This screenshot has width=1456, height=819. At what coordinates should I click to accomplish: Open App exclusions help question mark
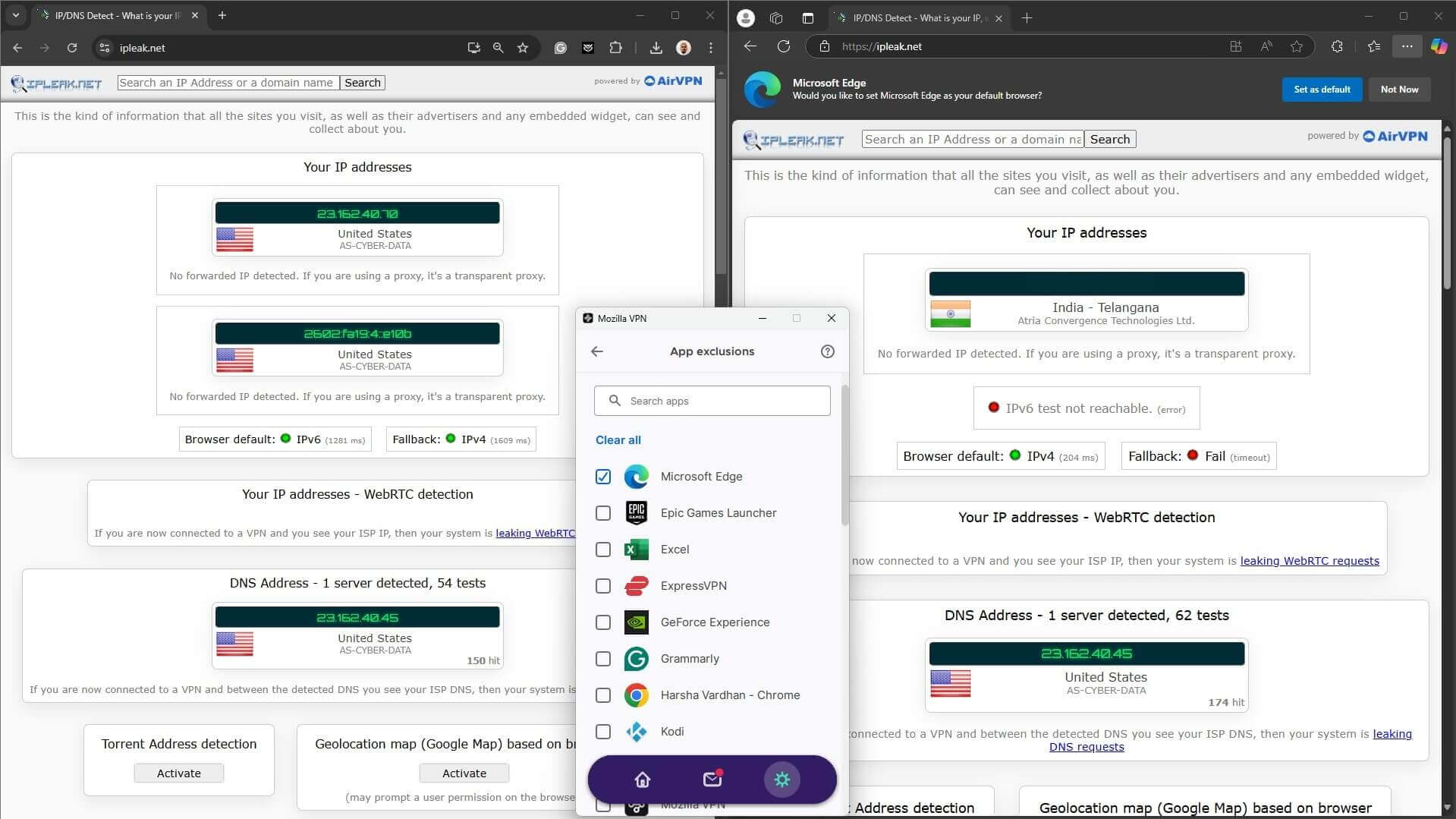[827, 351]
